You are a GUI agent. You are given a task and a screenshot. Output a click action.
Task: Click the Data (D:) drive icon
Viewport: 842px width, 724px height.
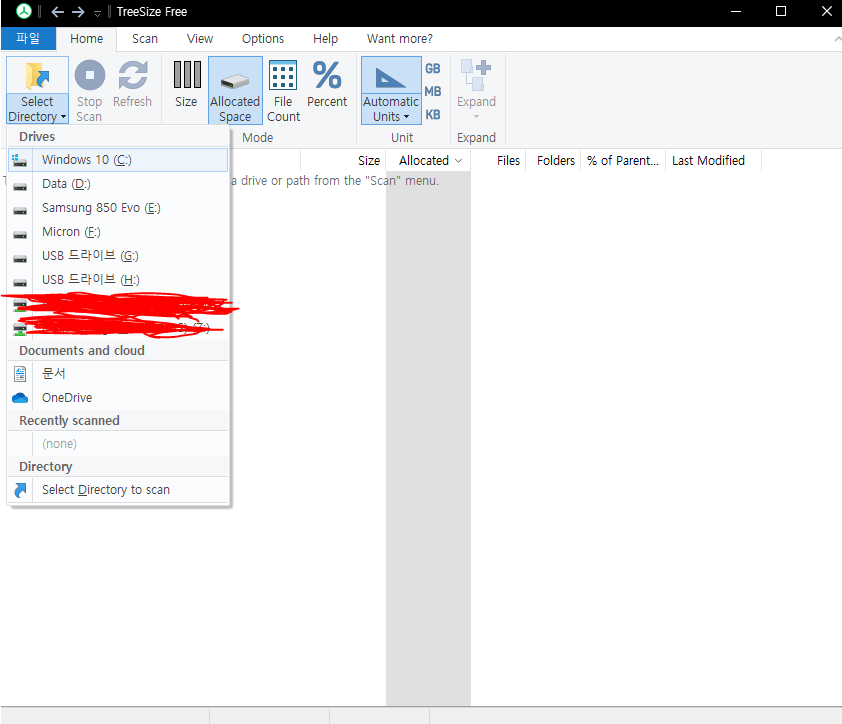20,186
